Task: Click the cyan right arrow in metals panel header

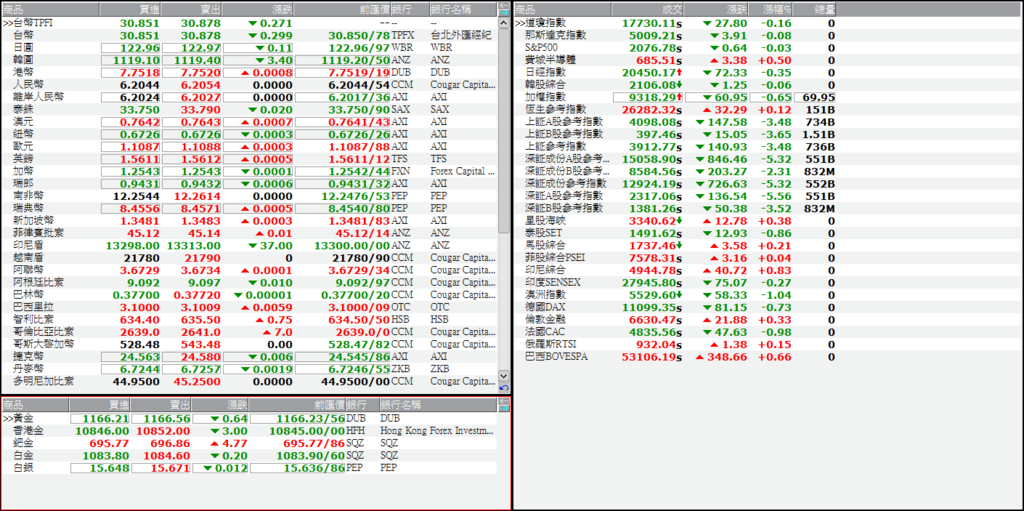Action: tap(504, 408)
